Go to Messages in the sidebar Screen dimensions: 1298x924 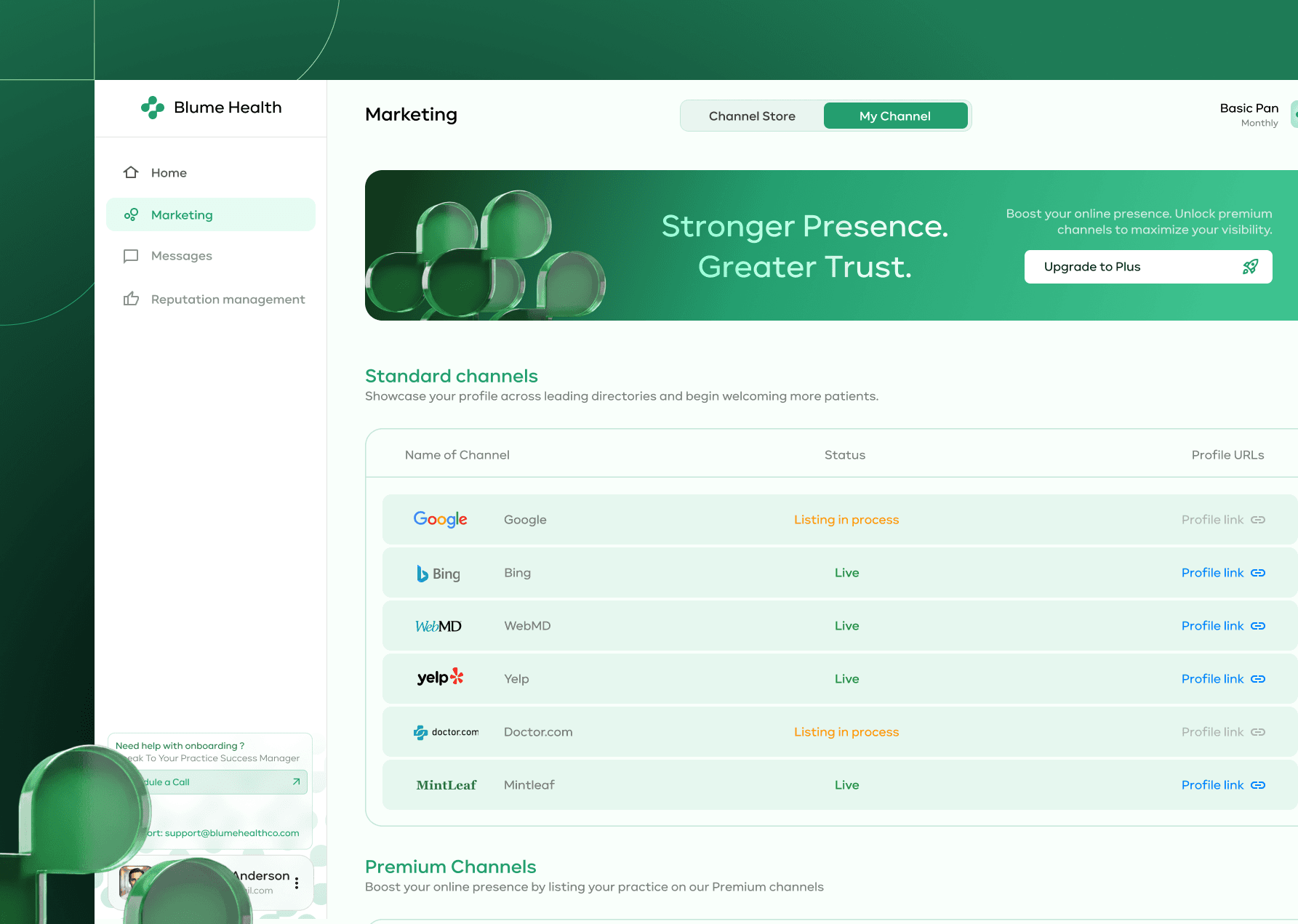pos(211,256)
